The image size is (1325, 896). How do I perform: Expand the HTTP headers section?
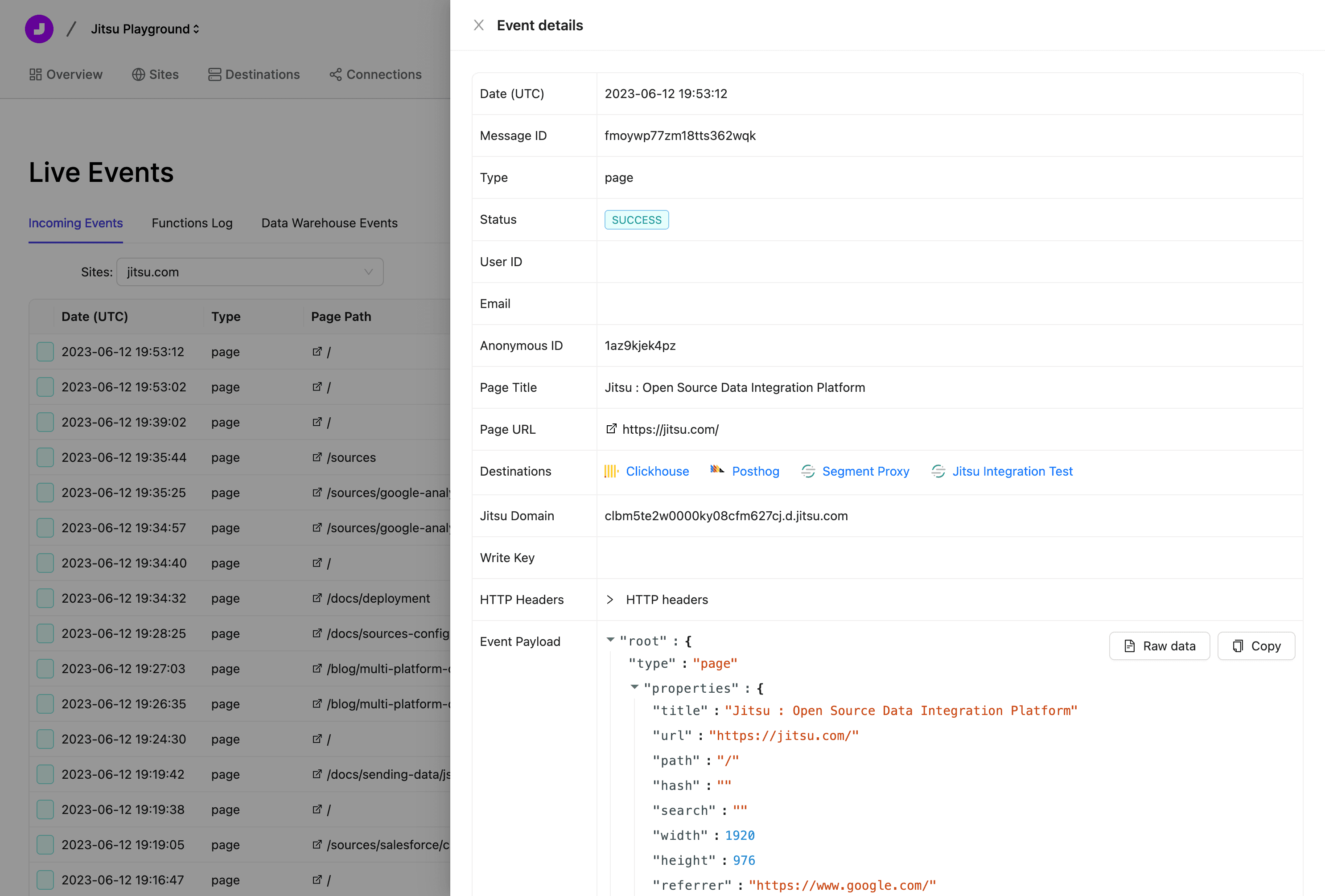coord(610,600)
